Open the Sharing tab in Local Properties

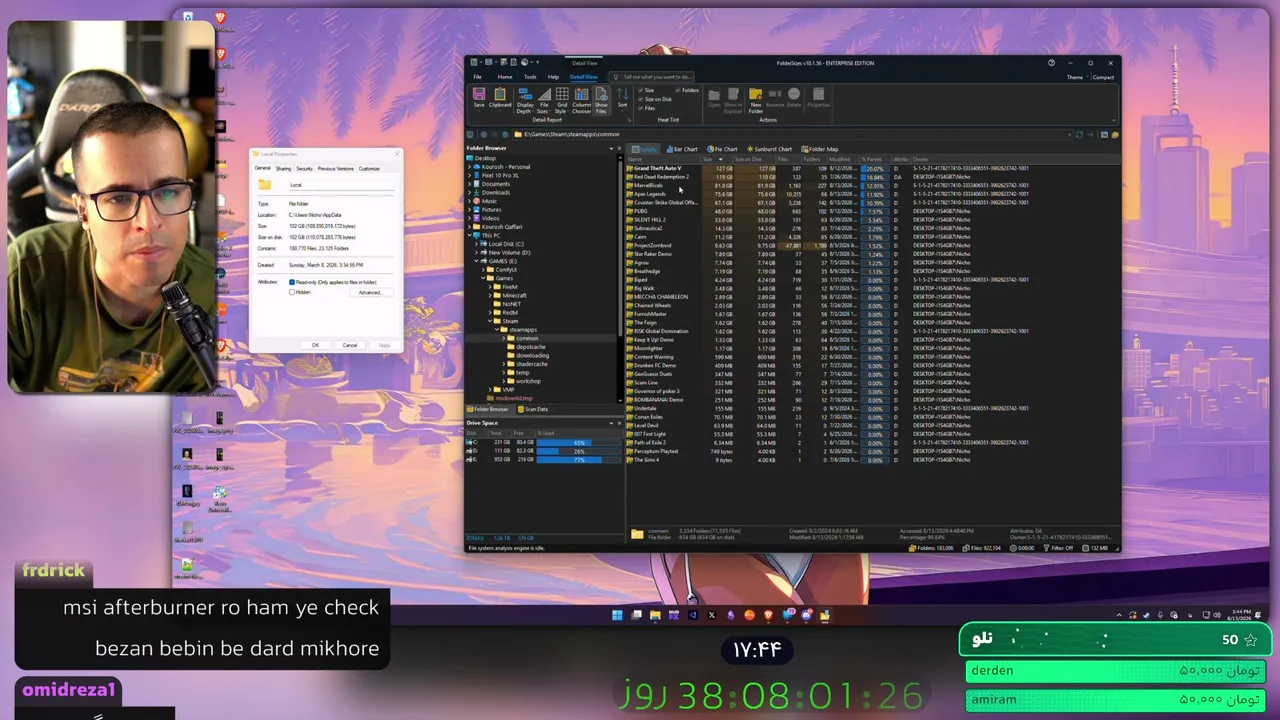[x=284, y=169]
